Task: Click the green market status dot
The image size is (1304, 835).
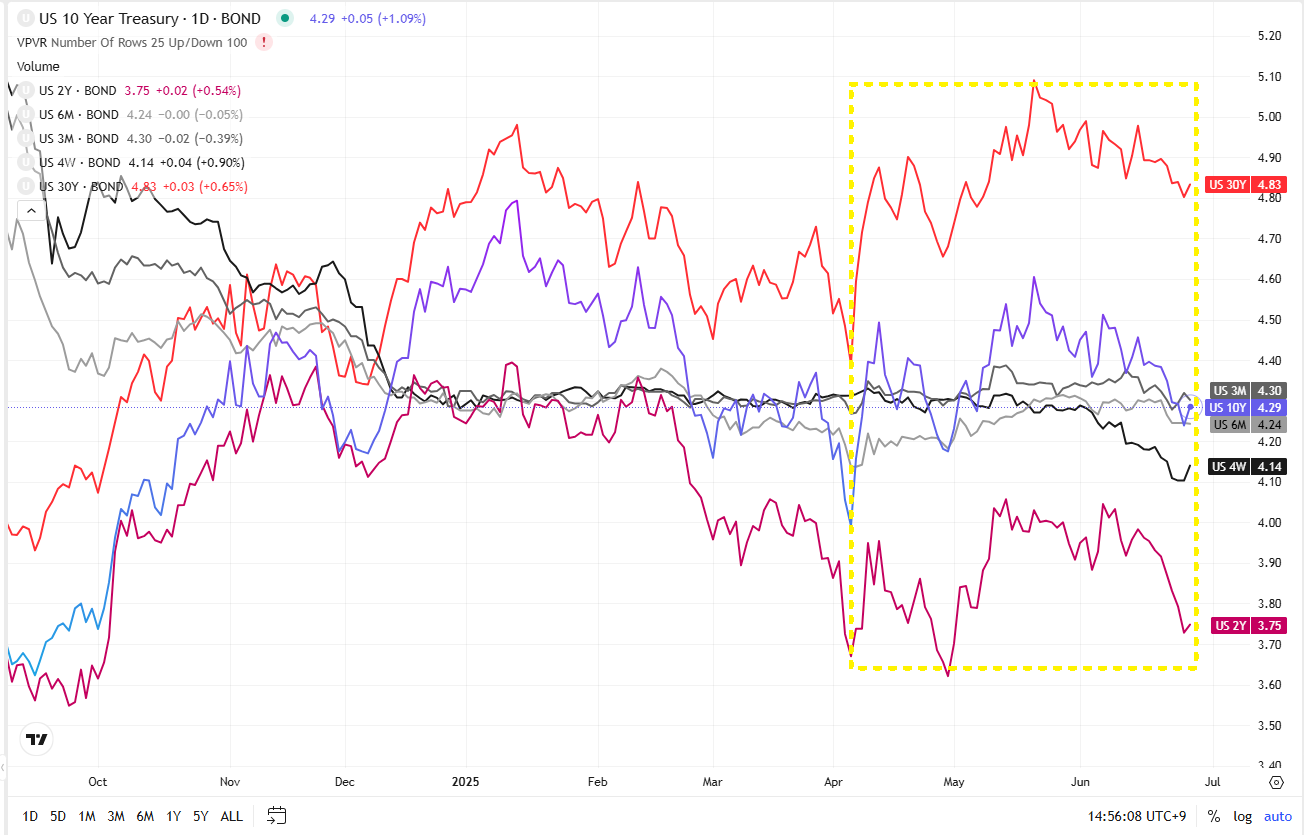Action: point(285,18)
